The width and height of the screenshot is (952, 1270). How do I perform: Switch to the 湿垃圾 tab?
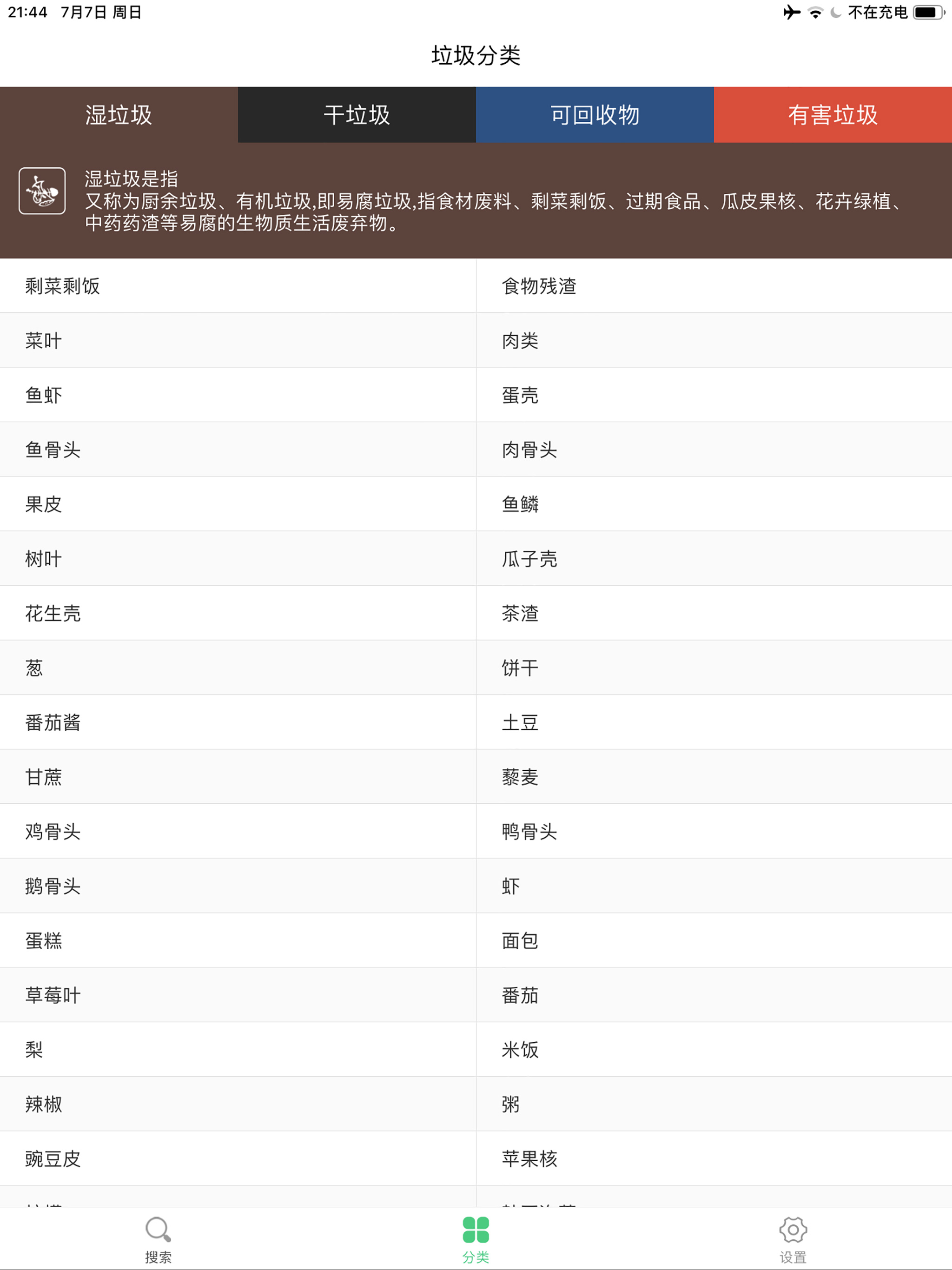pos(119,115)
